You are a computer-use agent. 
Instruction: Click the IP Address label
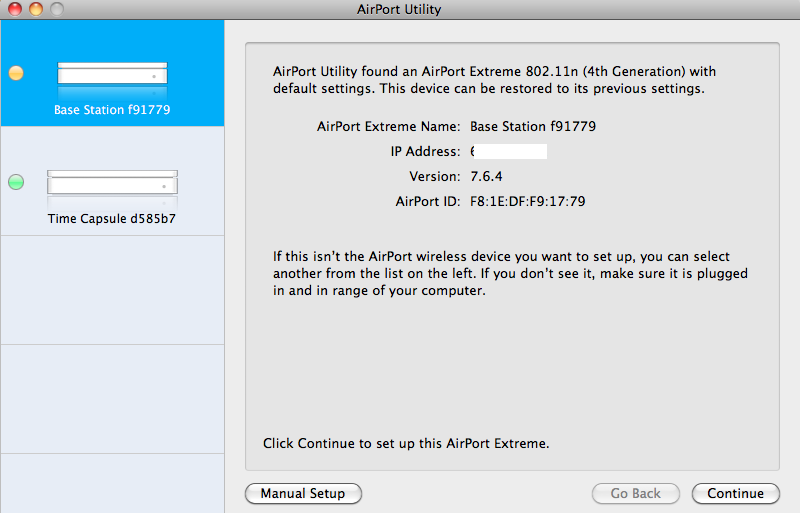click(x=426, y=151)
